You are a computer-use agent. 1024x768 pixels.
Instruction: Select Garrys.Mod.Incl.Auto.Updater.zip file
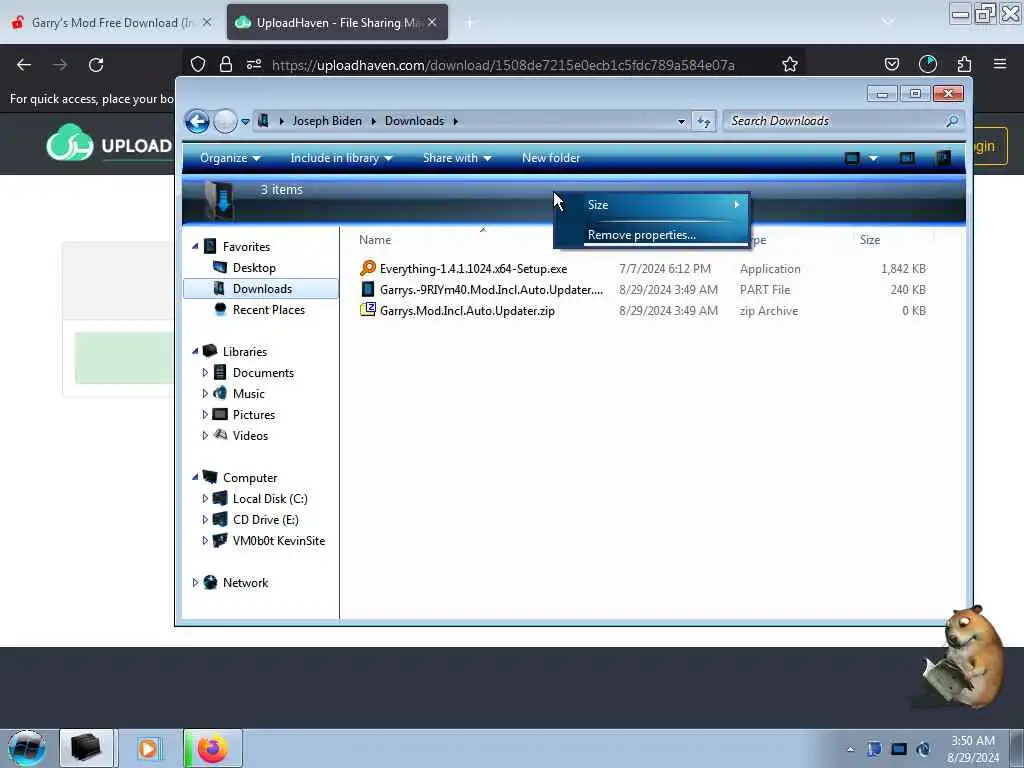tap(467, 311)
